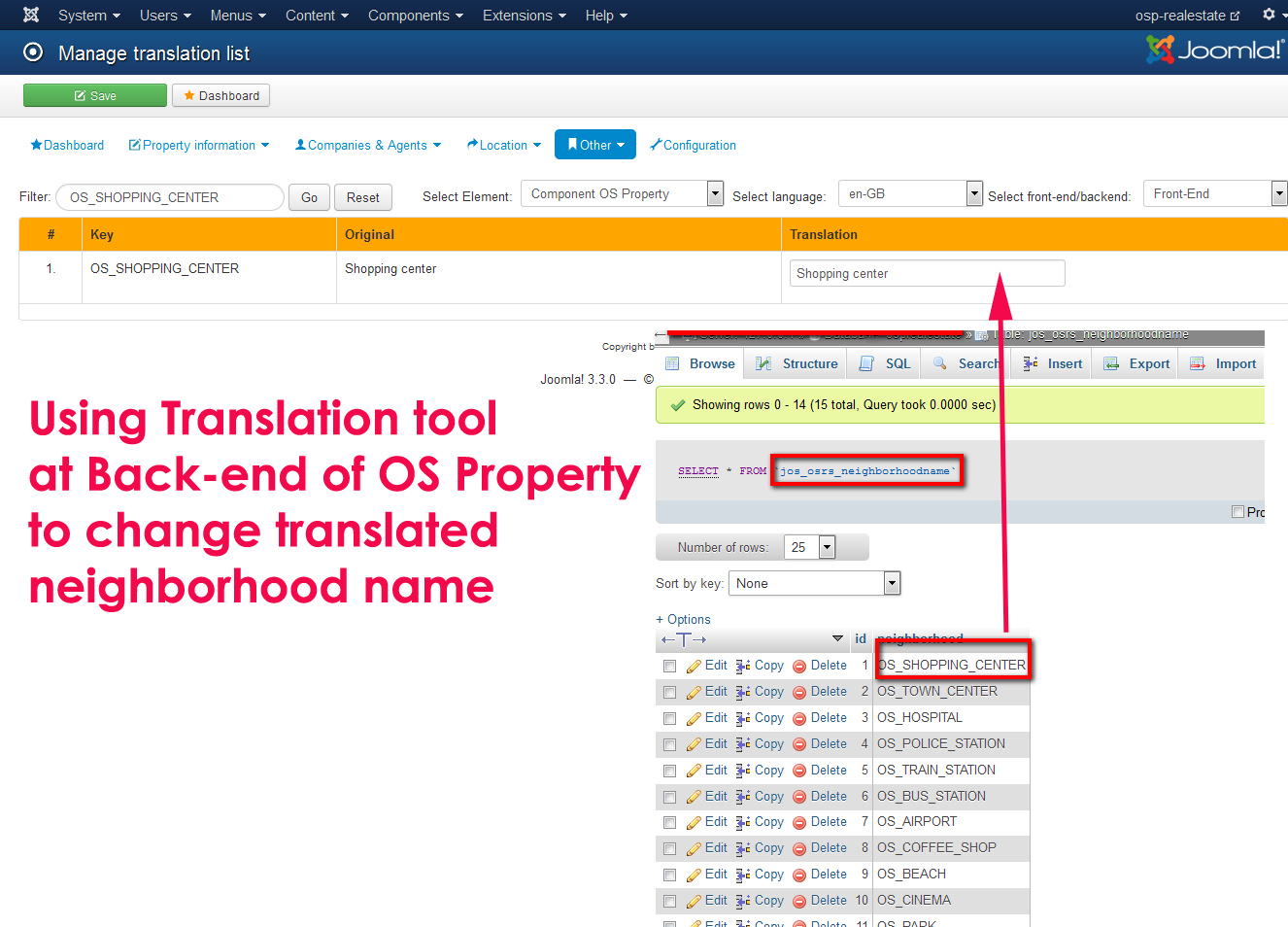Screen dimensions: 1288x927
Task: Click the full-texts toggle arrows icon
Action: 684,639
